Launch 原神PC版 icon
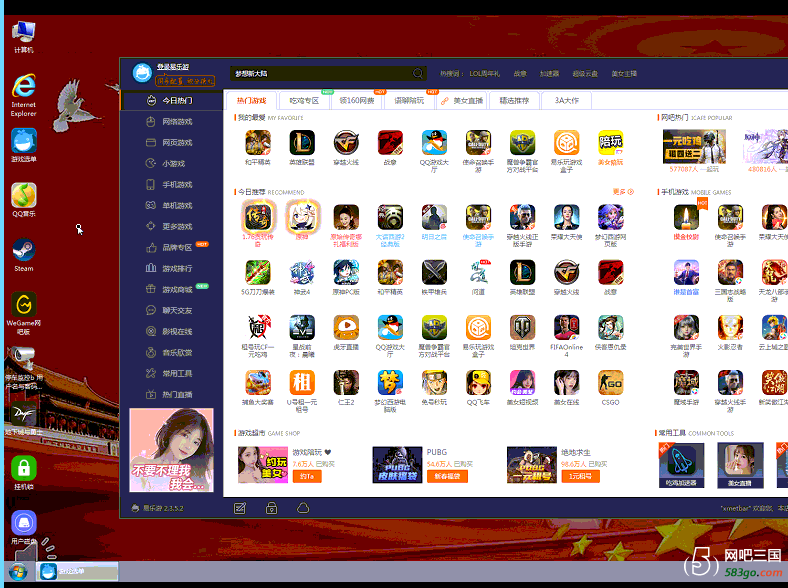788x588 pixels. click(x=346, y=272)
